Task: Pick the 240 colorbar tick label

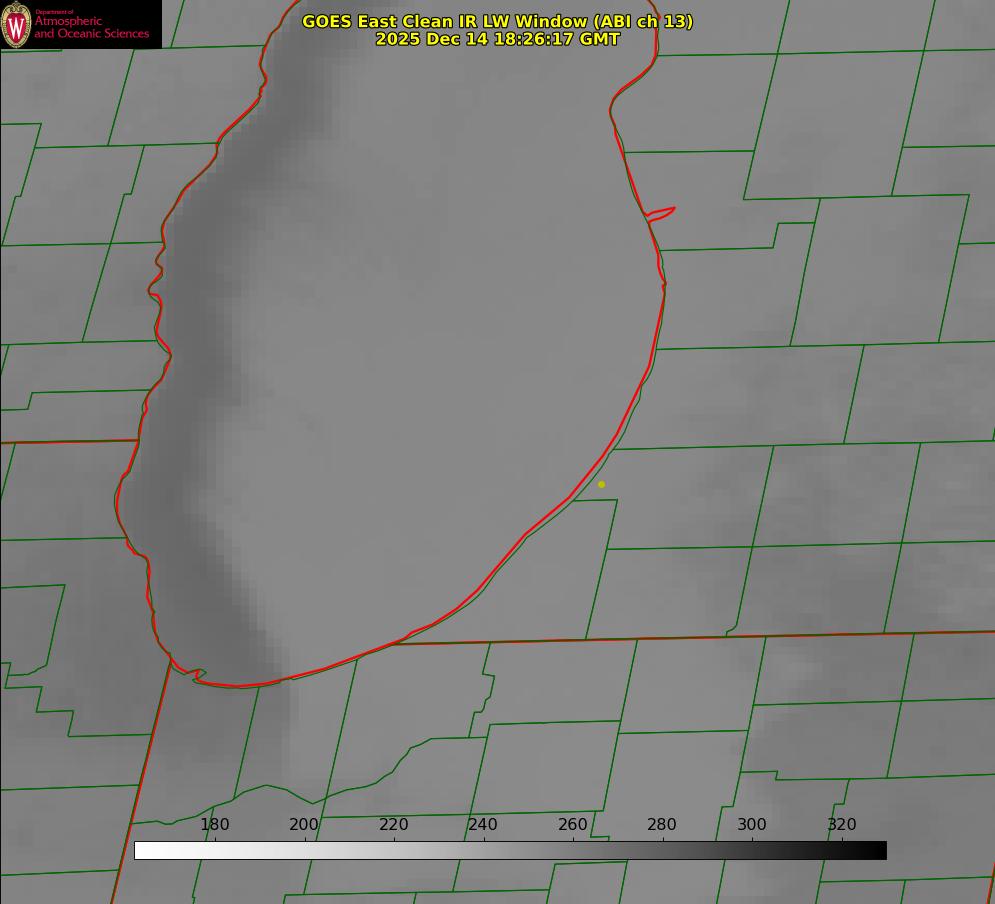Action: [483, 825]
